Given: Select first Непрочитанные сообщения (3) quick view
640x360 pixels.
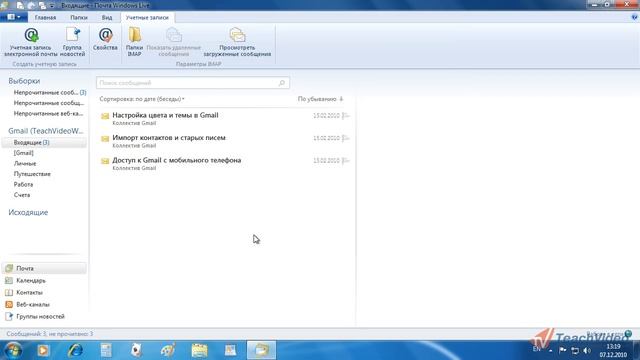Looking at the screenshot, I should pos(49,93).
